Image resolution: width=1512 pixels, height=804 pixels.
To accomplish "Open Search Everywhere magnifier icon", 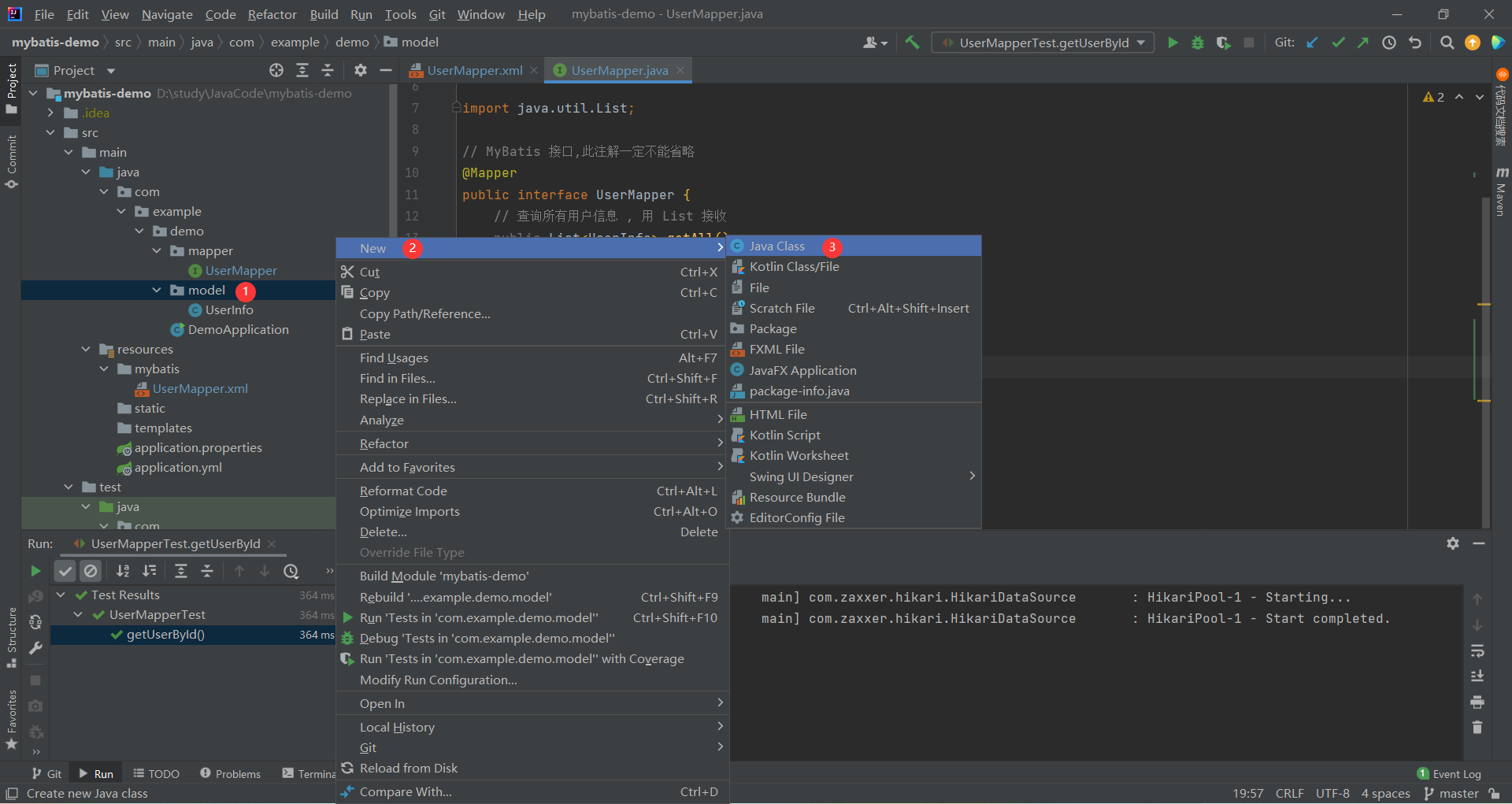I will [x=1447, y=43].
